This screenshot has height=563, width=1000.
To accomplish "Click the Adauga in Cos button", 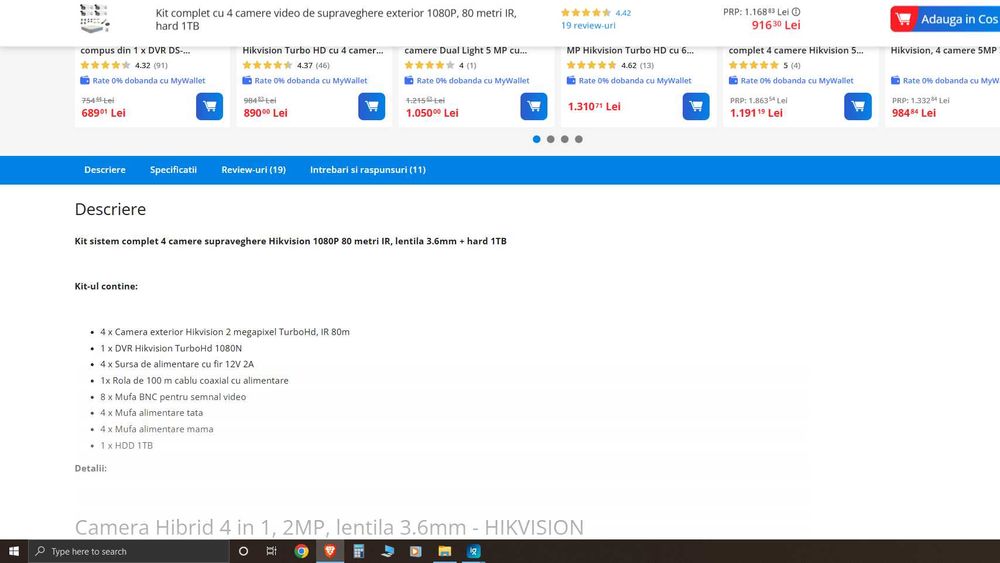I will [x=945, y=19].
